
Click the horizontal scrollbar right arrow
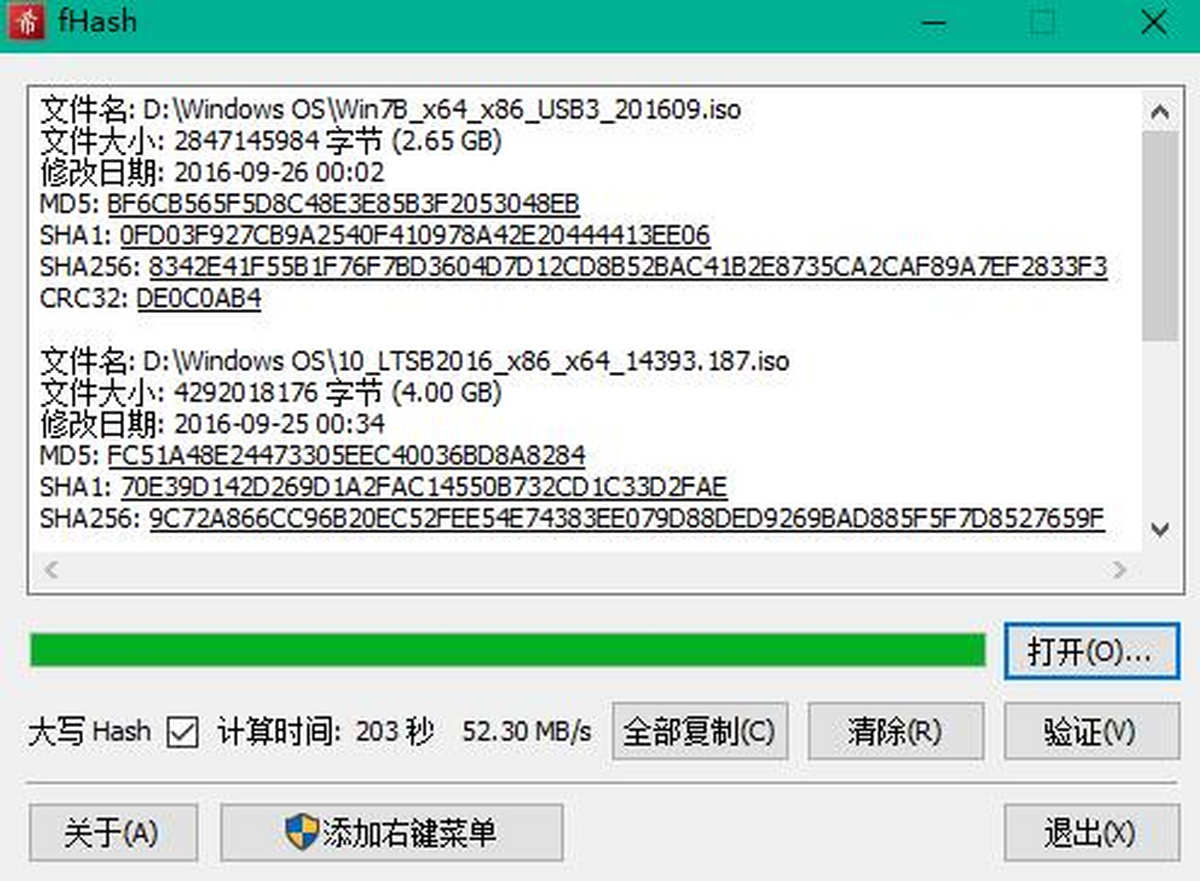[x=1121, y=570]
